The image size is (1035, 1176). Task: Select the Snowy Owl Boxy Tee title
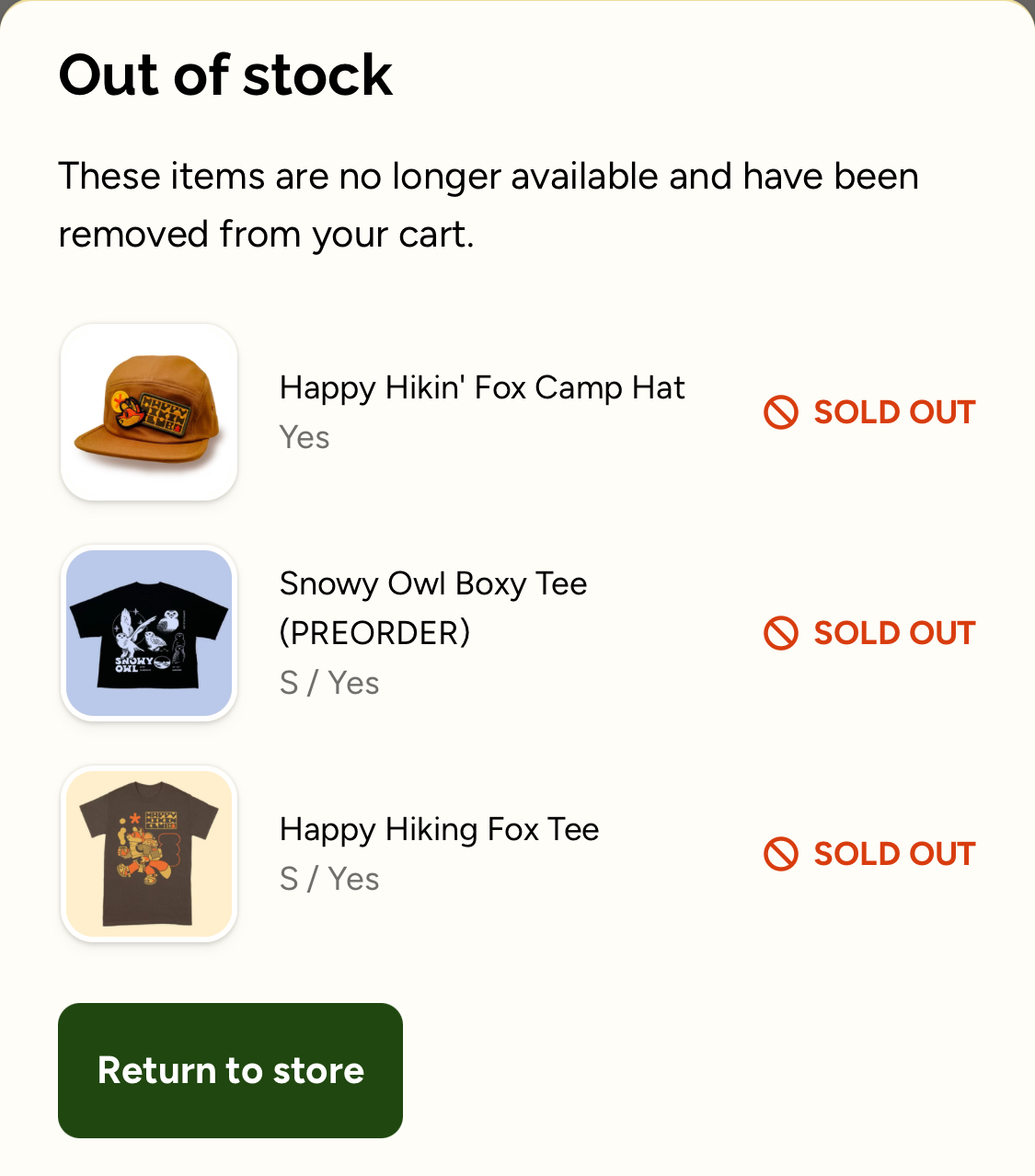[x=433, y=583]
